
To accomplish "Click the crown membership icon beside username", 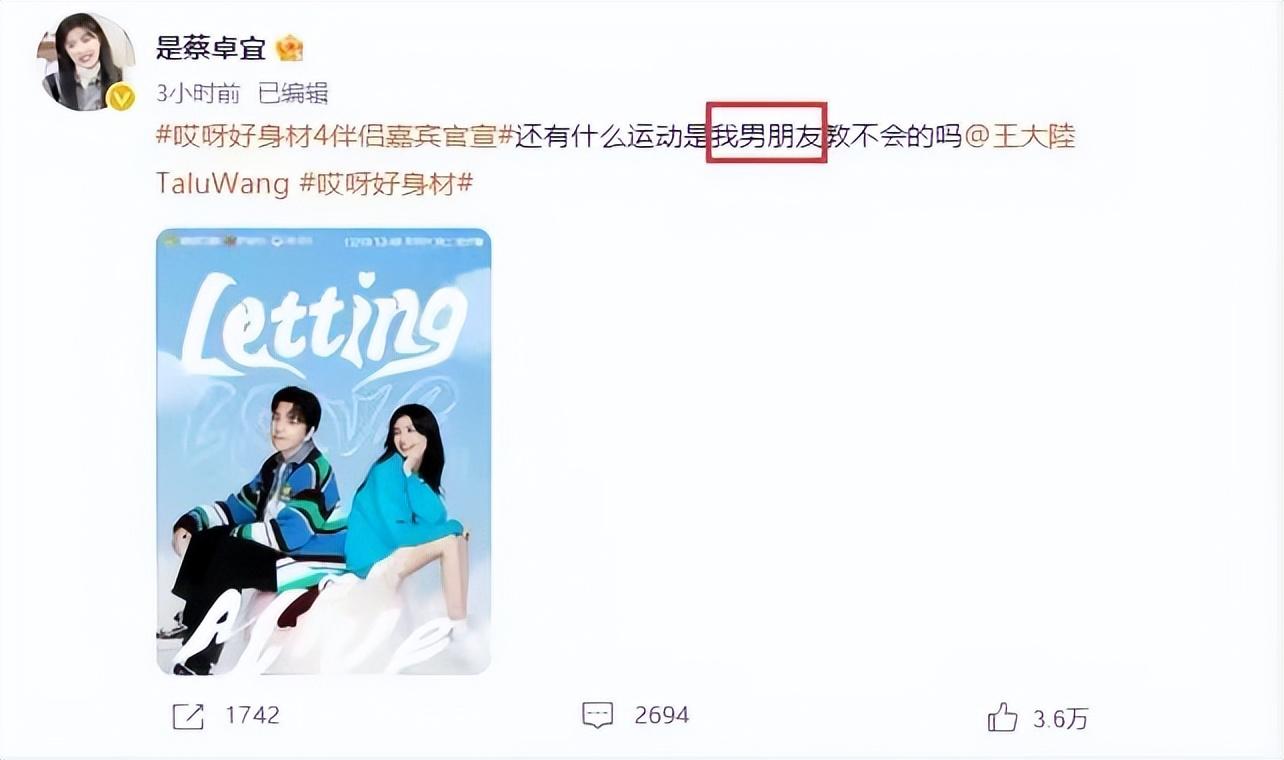I will (x=289, y=48).
